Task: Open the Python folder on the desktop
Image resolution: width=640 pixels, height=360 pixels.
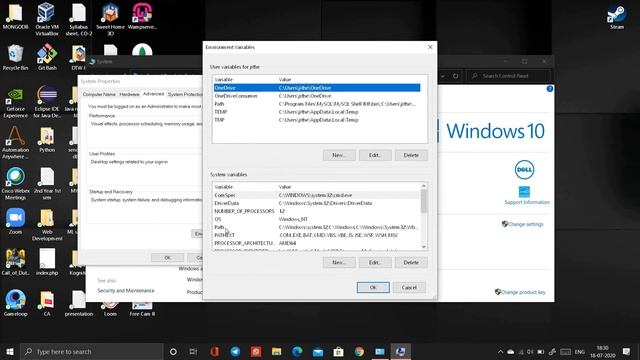Action: click(x=47, y=140)
